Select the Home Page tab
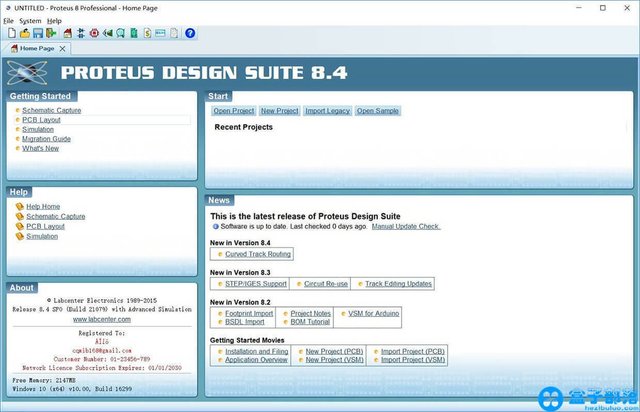 coord(37,49)
